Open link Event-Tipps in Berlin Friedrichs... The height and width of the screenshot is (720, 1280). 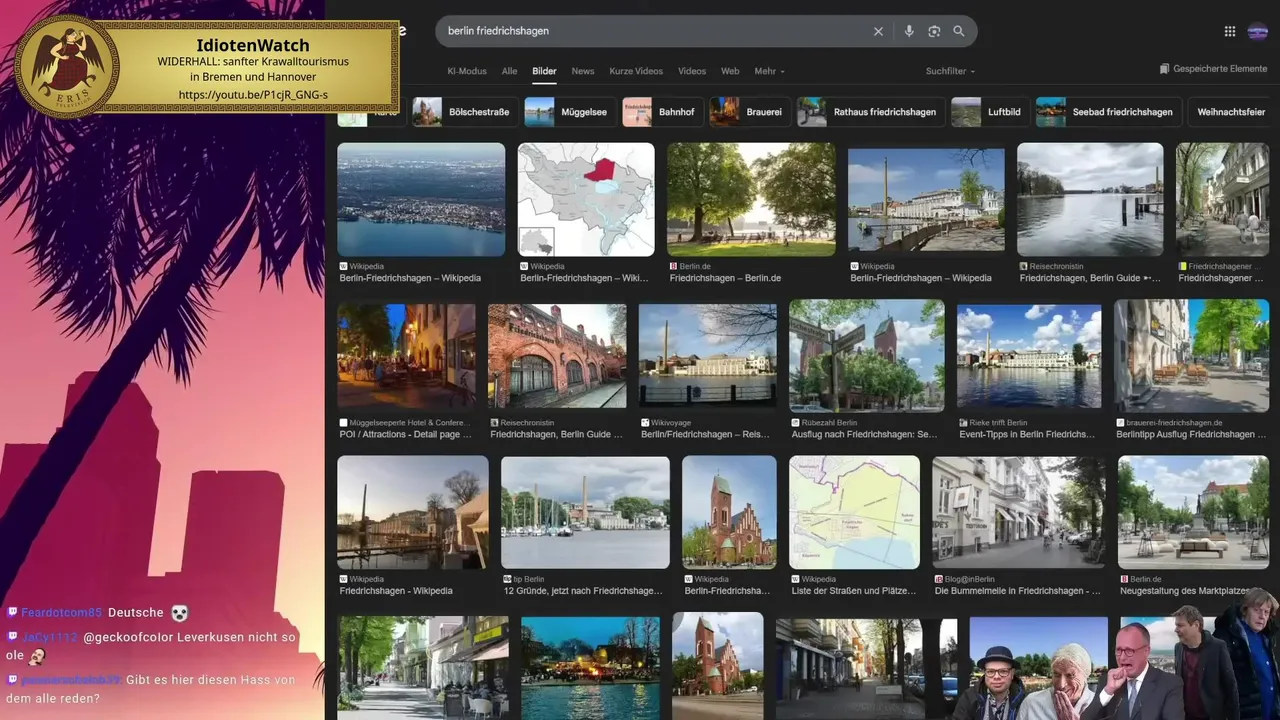(x=1027, y=435)
